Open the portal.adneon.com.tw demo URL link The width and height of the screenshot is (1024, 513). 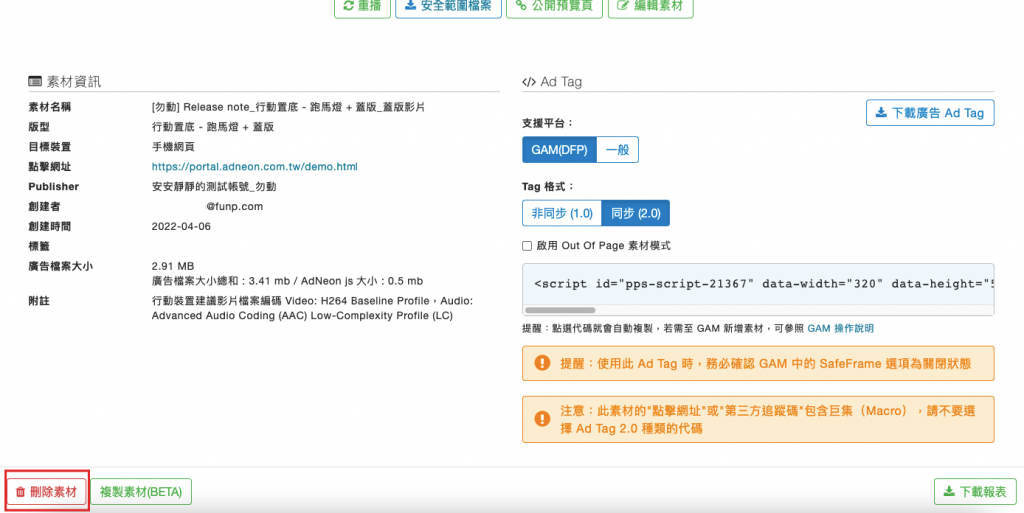(254, 167)
